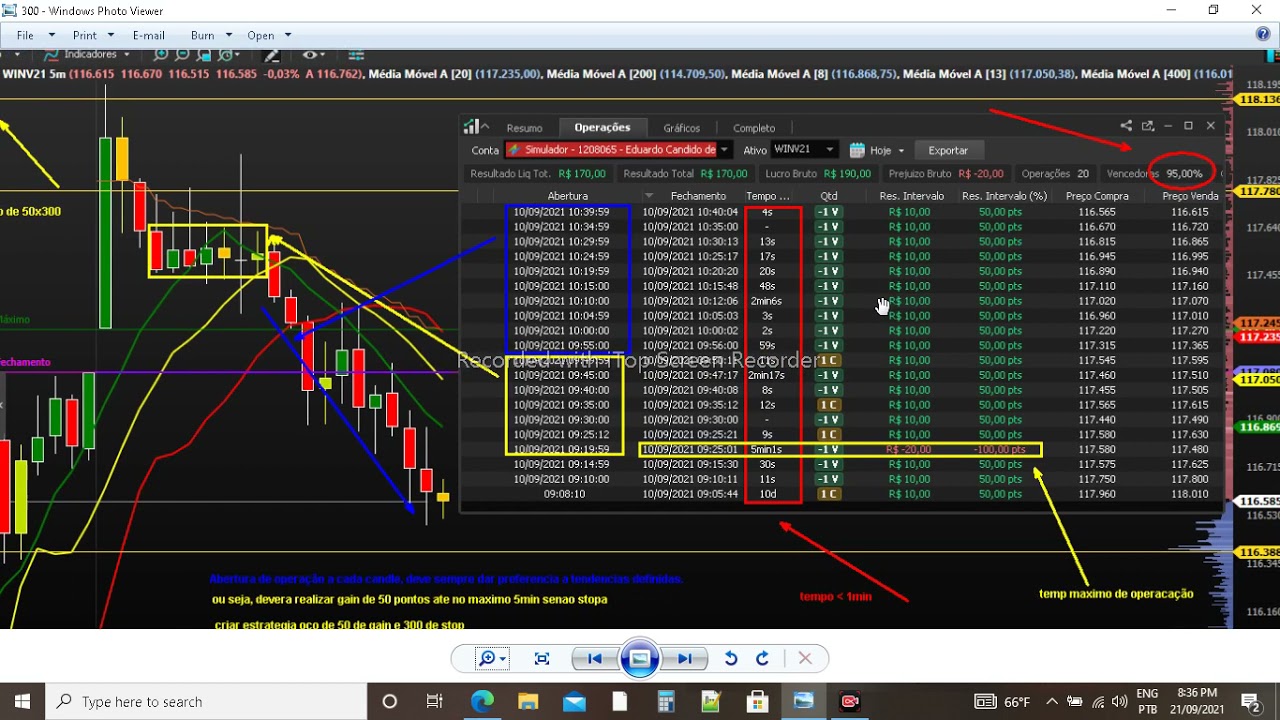The width and height of the screenshot is (1280, 720).
Task: Open the green notepad app on the taskbar
Action: [x=712, y=701]
